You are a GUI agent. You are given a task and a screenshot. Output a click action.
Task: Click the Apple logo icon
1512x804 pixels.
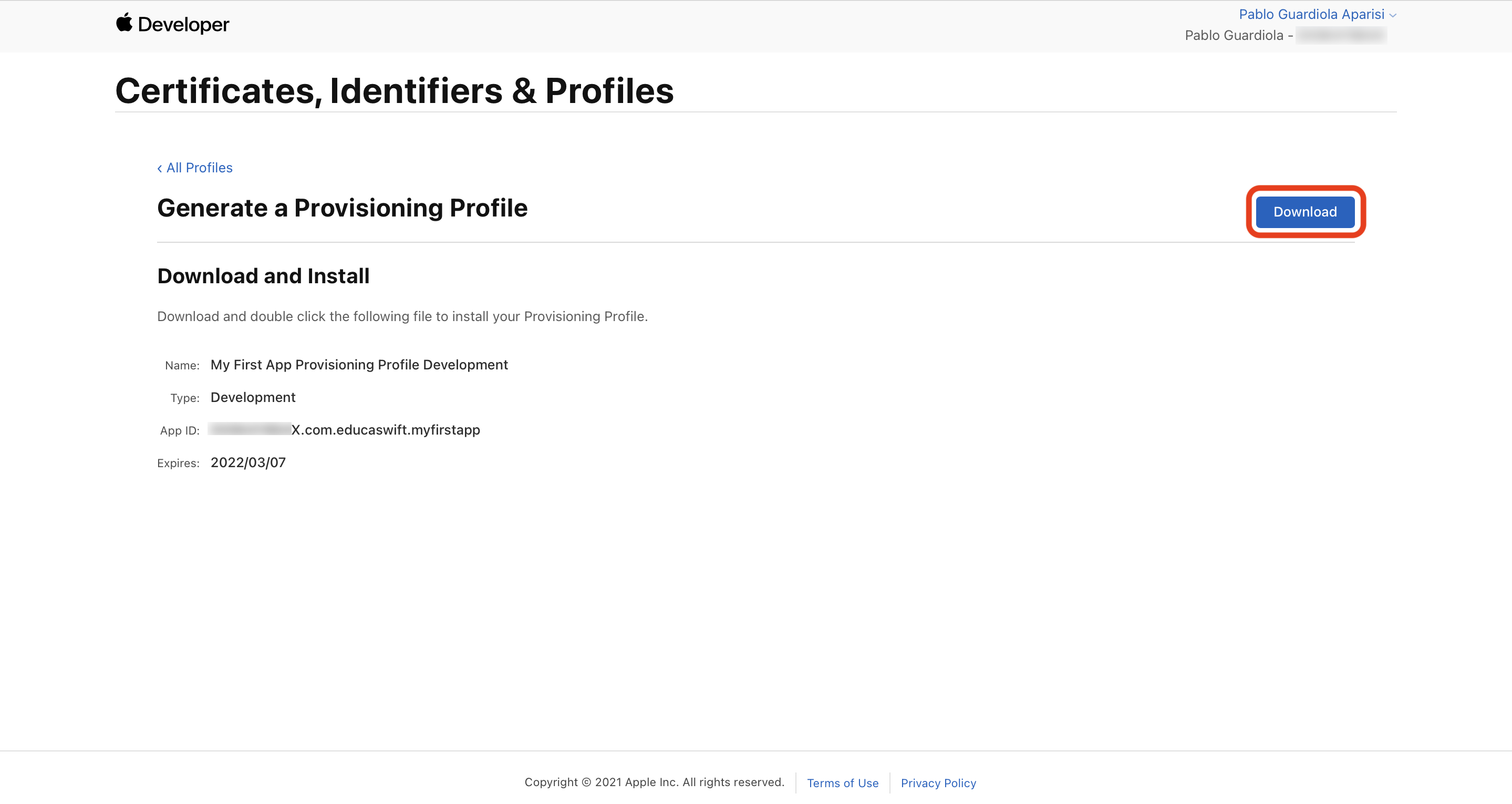coord(124,23)
